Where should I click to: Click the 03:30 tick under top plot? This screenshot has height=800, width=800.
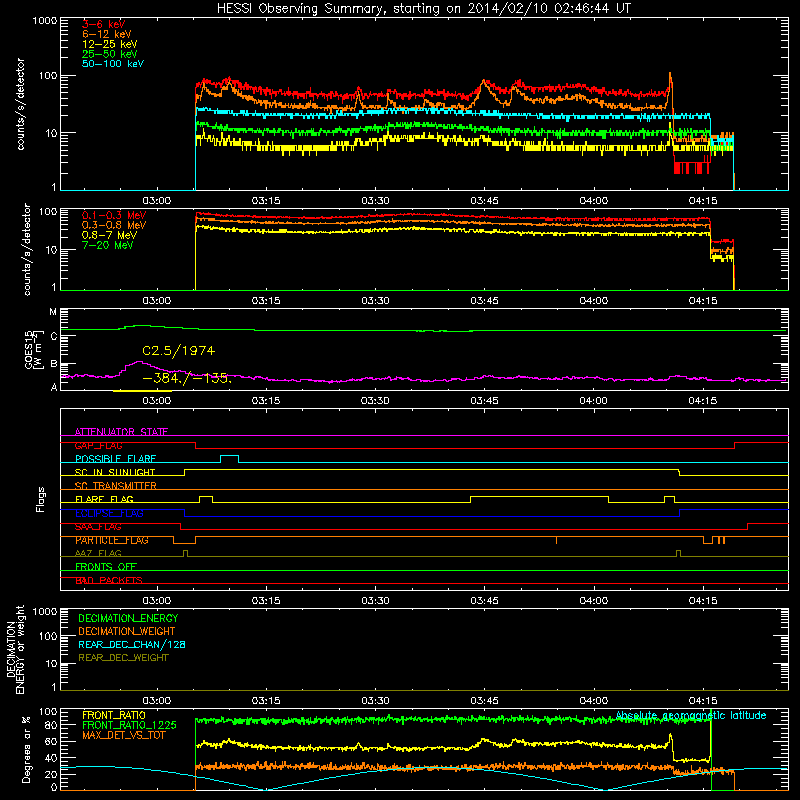375,201
